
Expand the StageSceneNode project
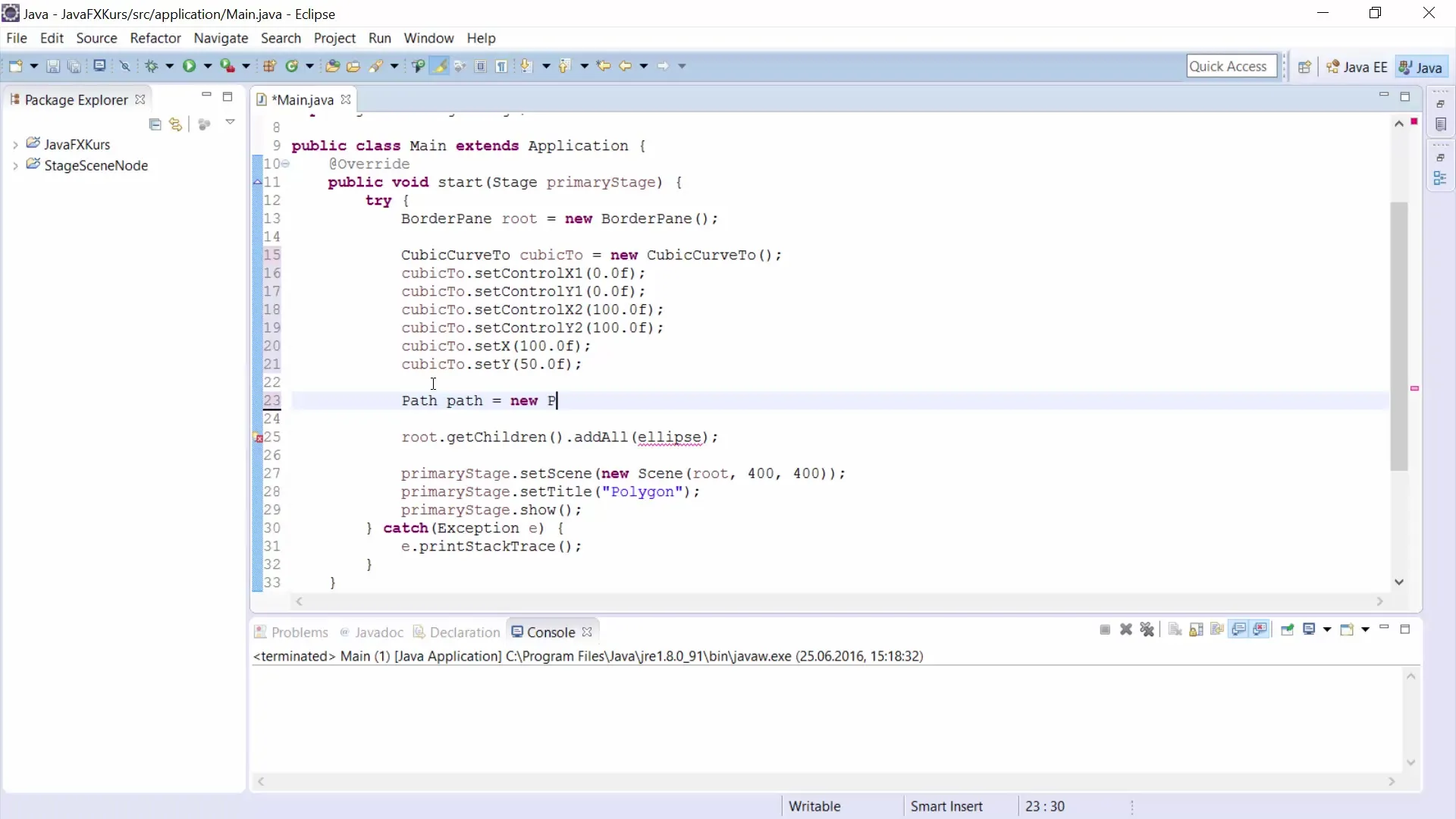click(15, 166)
